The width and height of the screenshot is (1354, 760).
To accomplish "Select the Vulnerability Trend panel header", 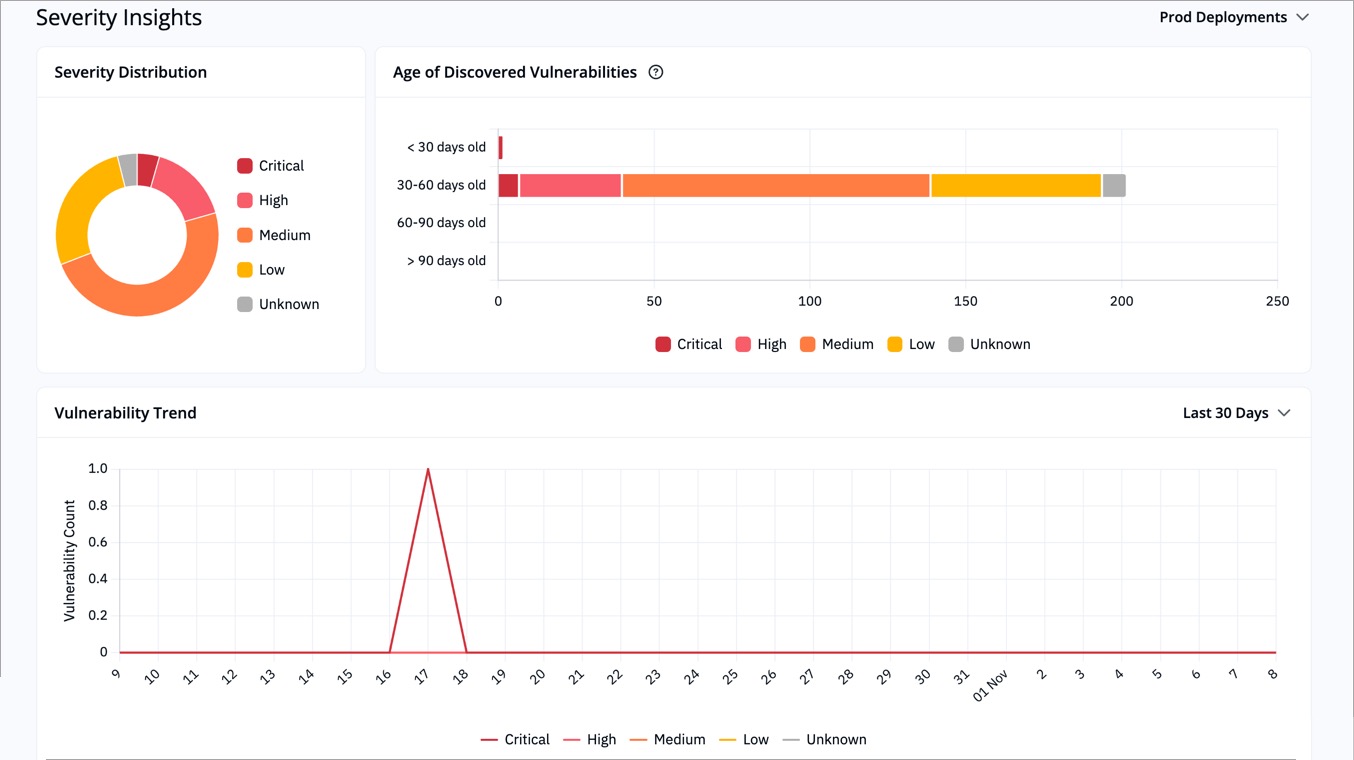I will pos(125,412).
